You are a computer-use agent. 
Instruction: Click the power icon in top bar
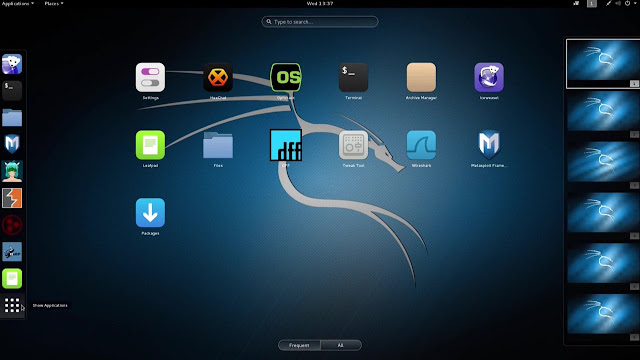[x=627, y=3]
